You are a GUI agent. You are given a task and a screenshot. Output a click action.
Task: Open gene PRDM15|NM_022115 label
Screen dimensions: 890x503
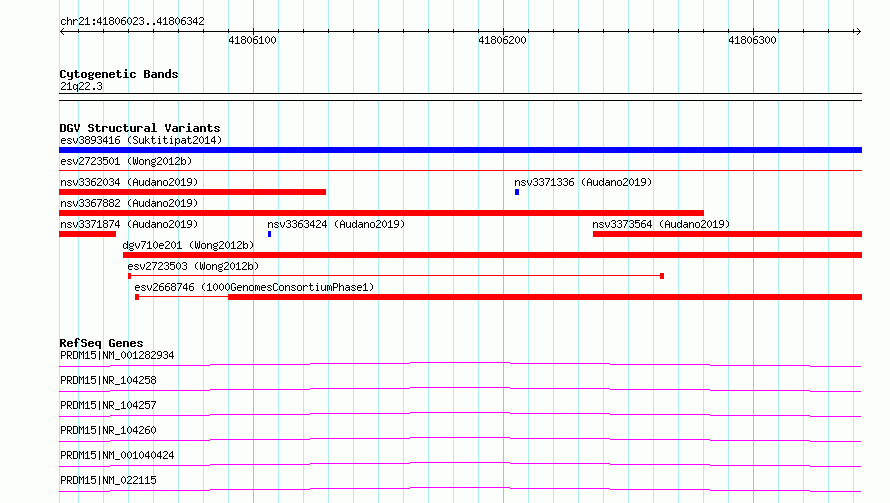click(108, 480)
